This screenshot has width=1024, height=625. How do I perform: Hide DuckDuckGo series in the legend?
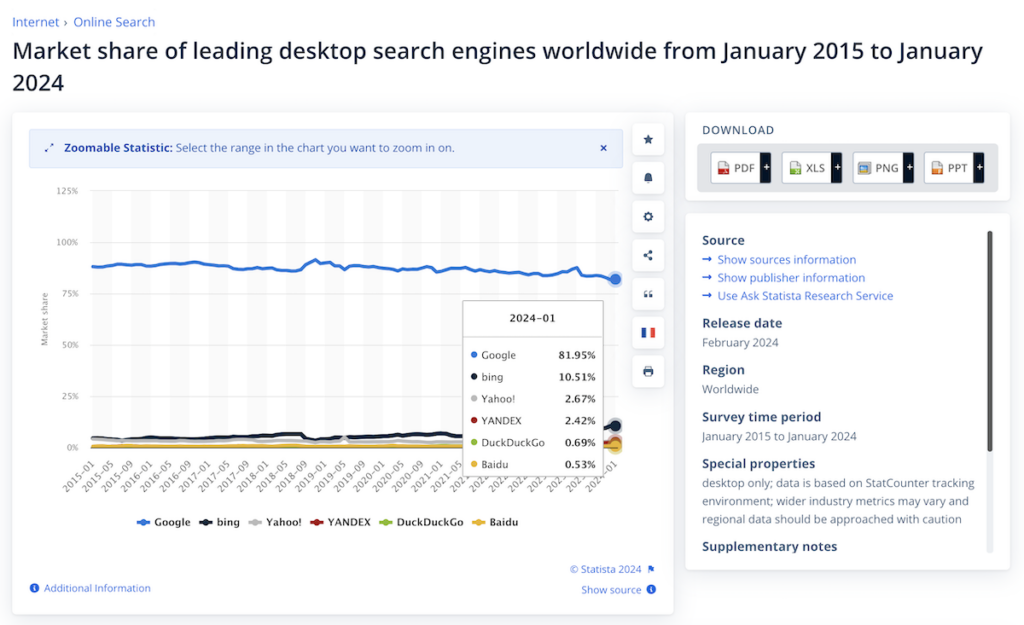pyautogui.click(x=421, y=522)
